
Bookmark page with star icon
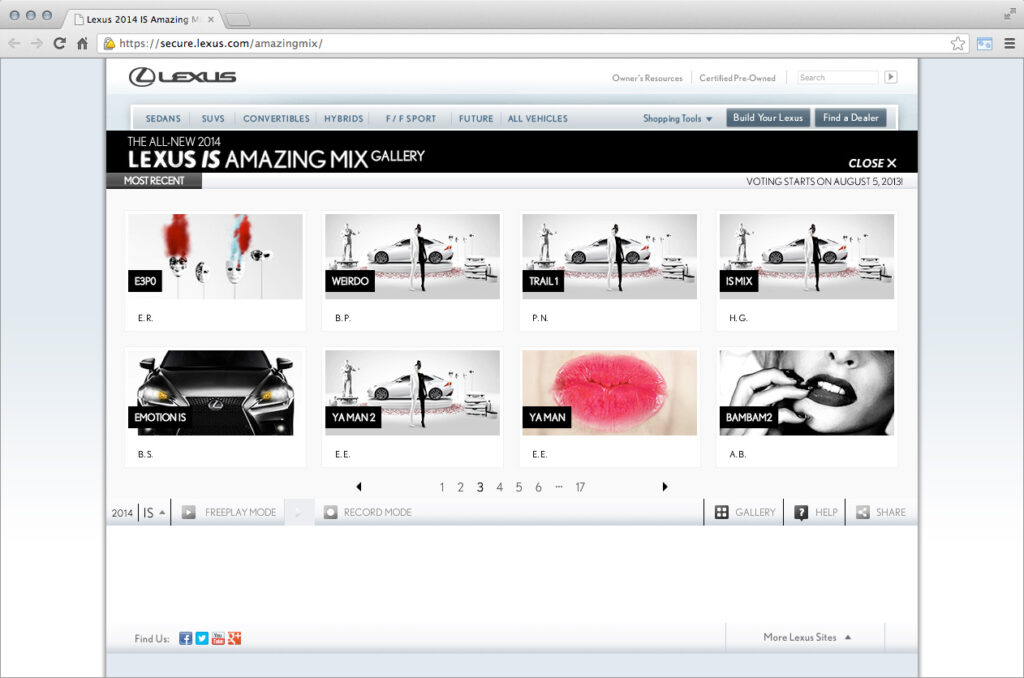(957, 43)
